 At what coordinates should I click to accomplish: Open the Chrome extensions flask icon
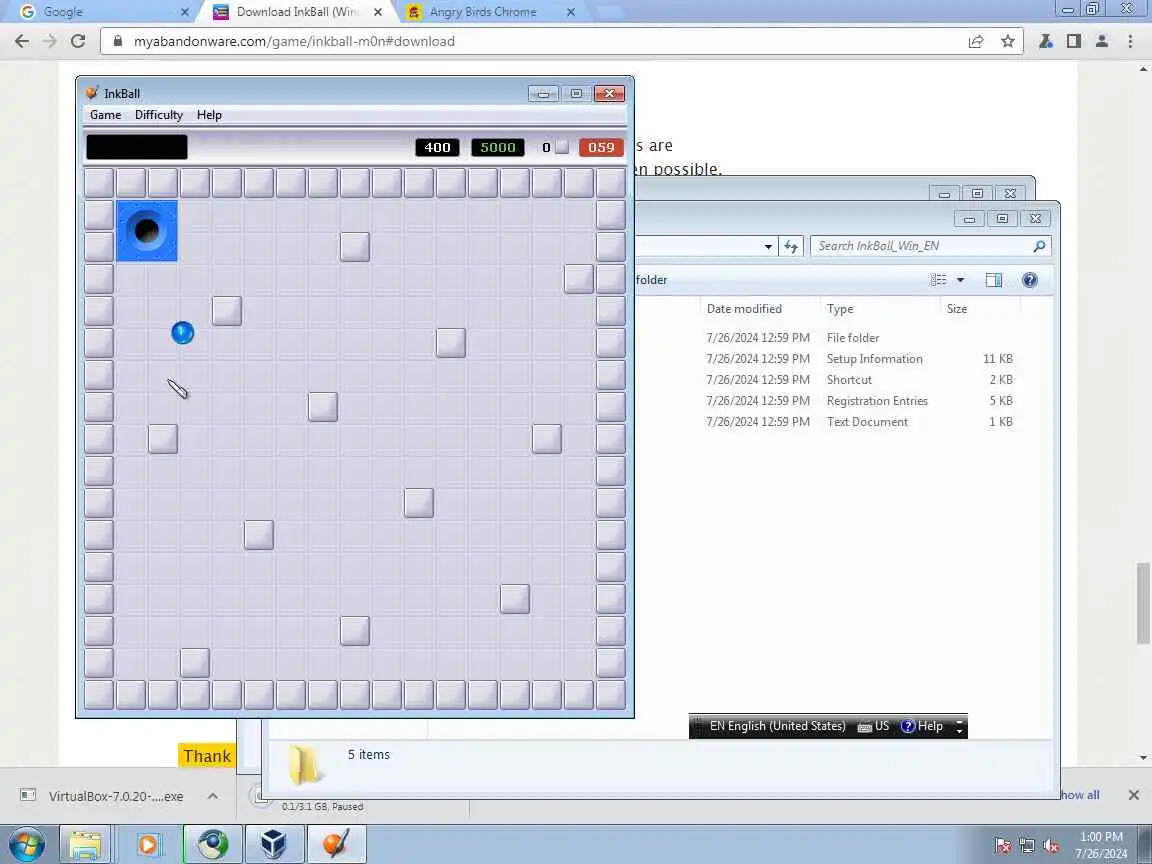[x=1045, y=41]
